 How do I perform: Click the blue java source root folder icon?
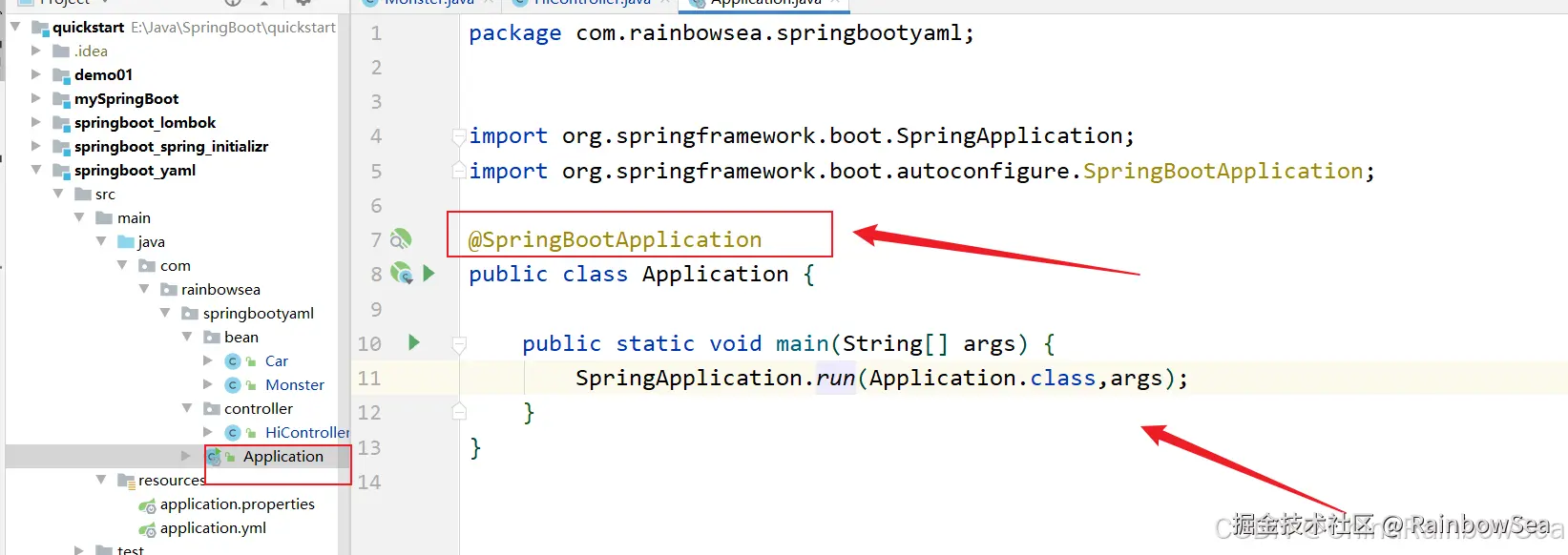[x=126, y=242]
